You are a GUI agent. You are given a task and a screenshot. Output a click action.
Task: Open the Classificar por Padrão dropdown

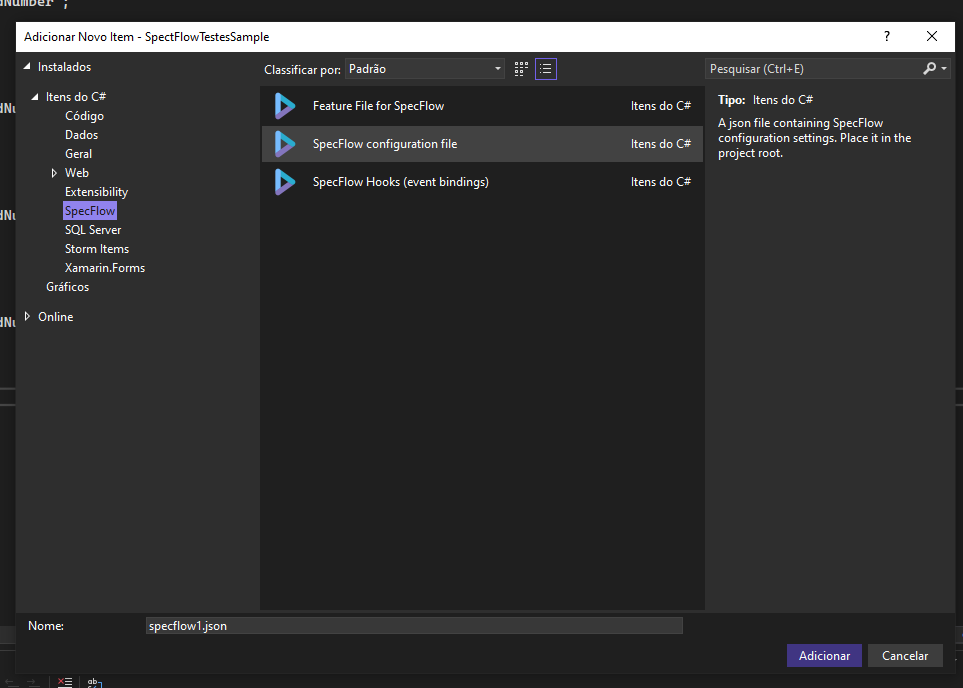pos(425,69)
